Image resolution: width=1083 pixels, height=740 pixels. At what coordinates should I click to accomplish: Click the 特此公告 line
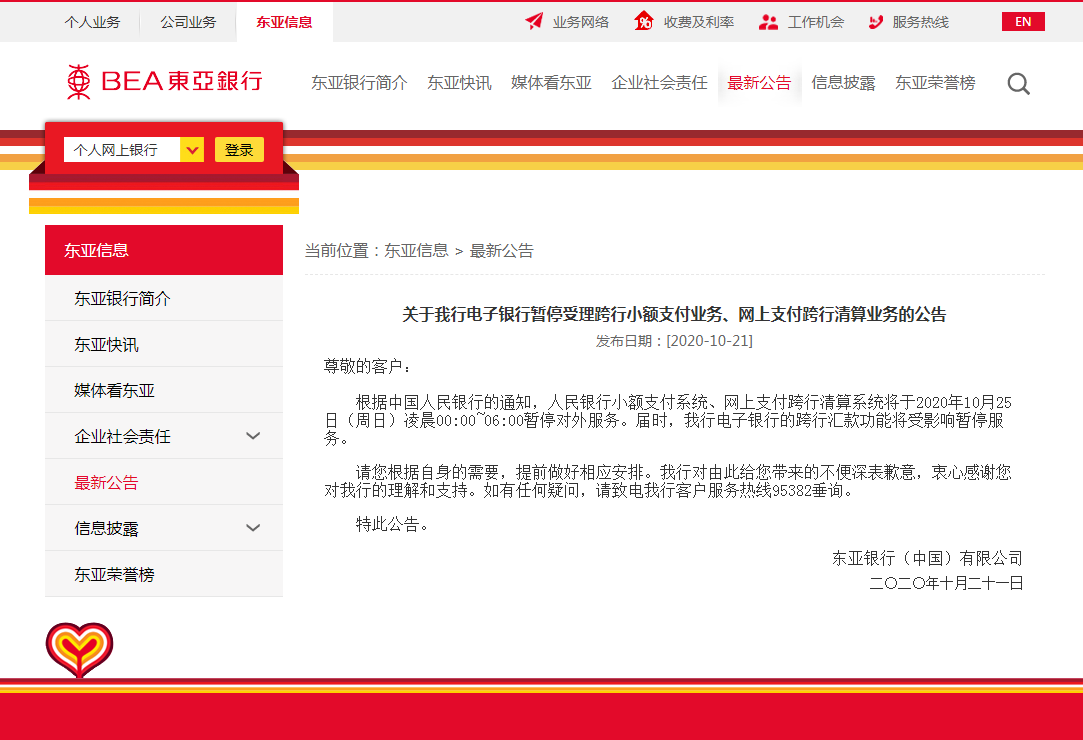(x=392, y=524)
